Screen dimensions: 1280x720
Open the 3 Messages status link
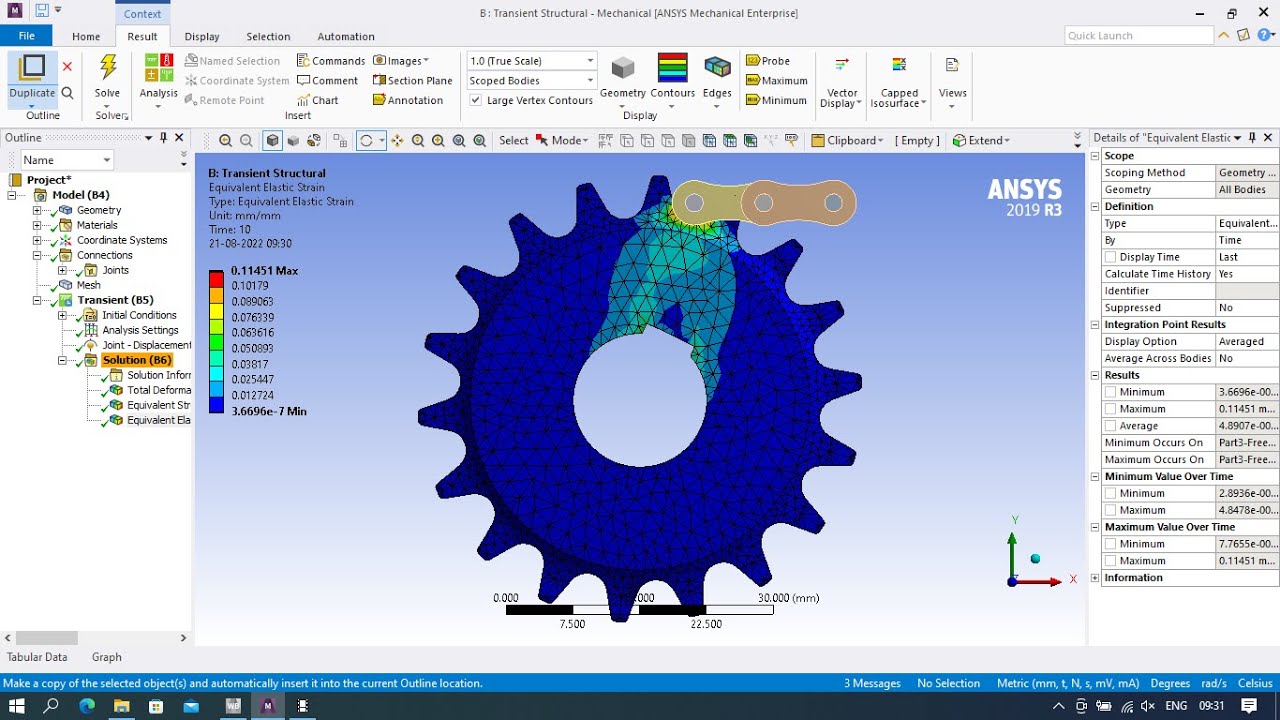click(x=872, y=684)
